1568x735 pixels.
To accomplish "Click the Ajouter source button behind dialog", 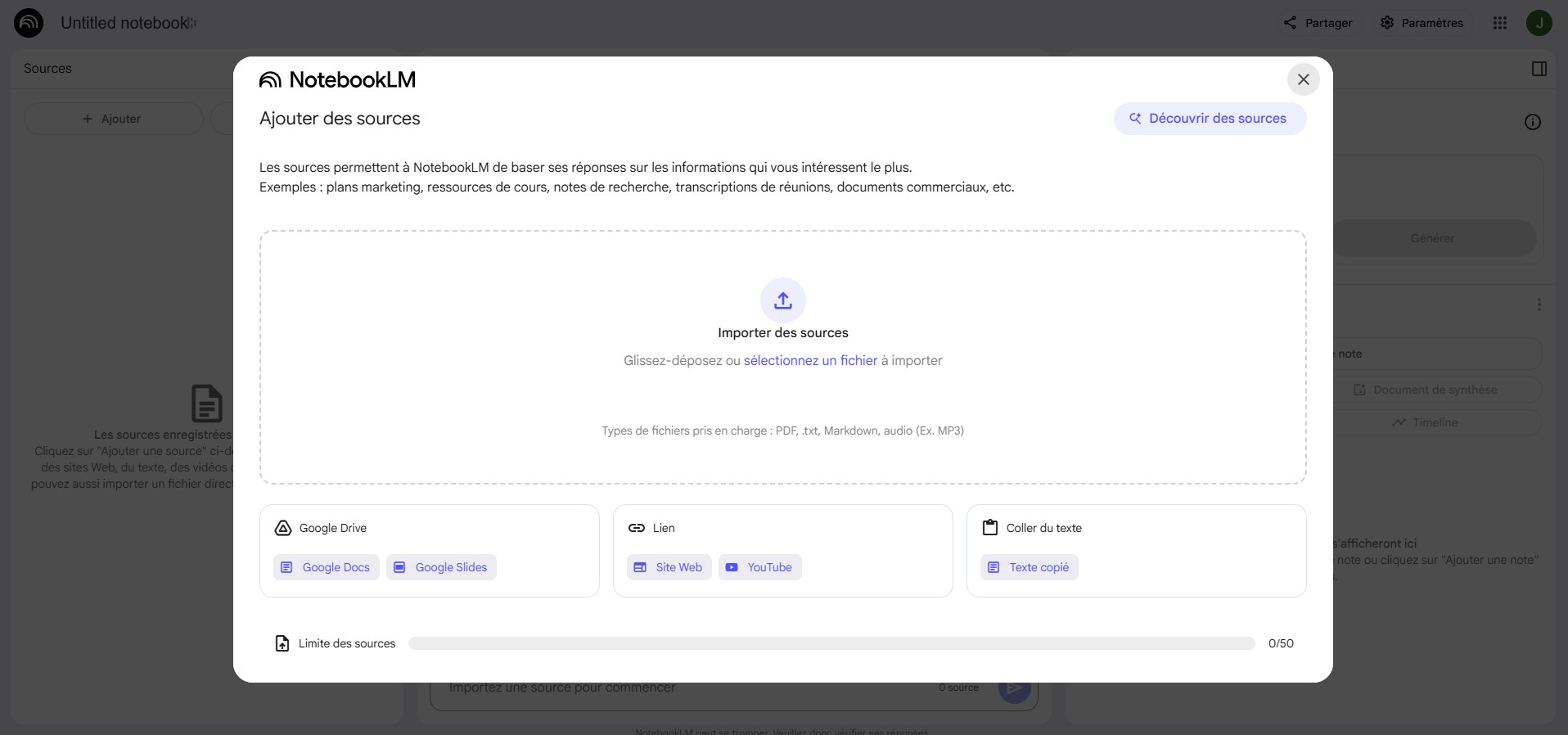I will pyautogui.click(x=113, y=119).
